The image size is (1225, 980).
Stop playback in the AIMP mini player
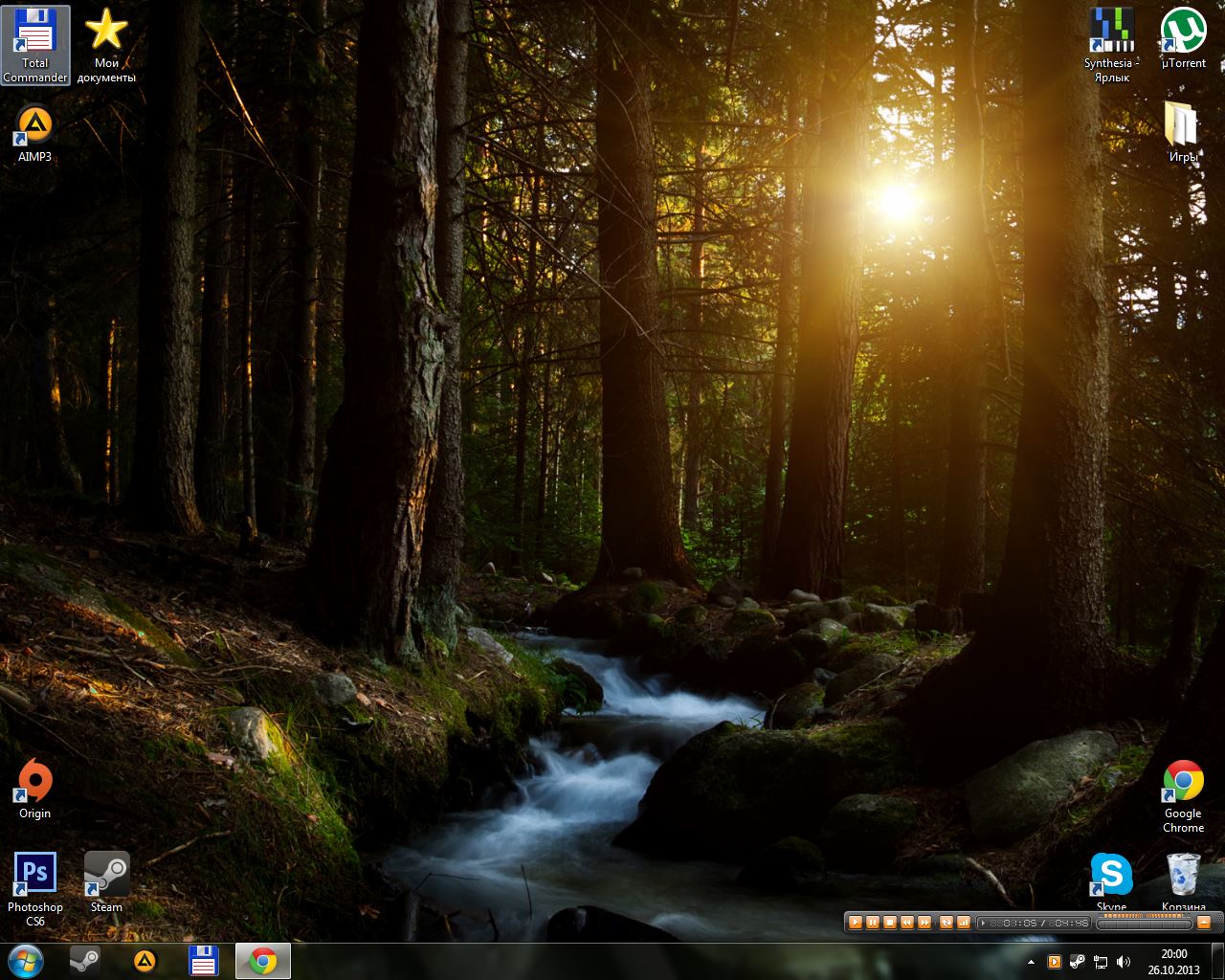pyautogui.click(x=890, y=923)
